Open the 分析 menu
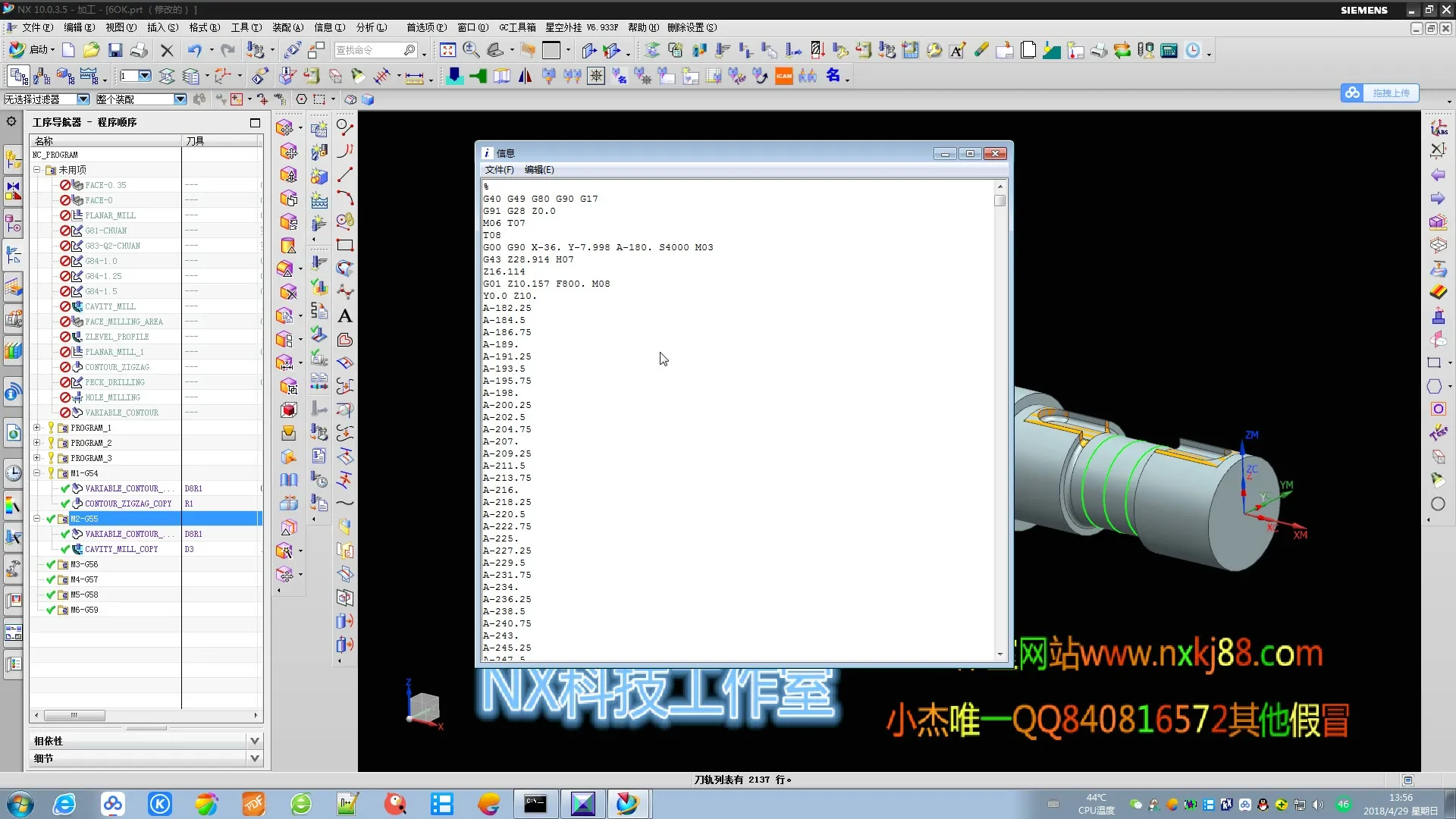The image size is (1456, 819). tap(371, 27)
